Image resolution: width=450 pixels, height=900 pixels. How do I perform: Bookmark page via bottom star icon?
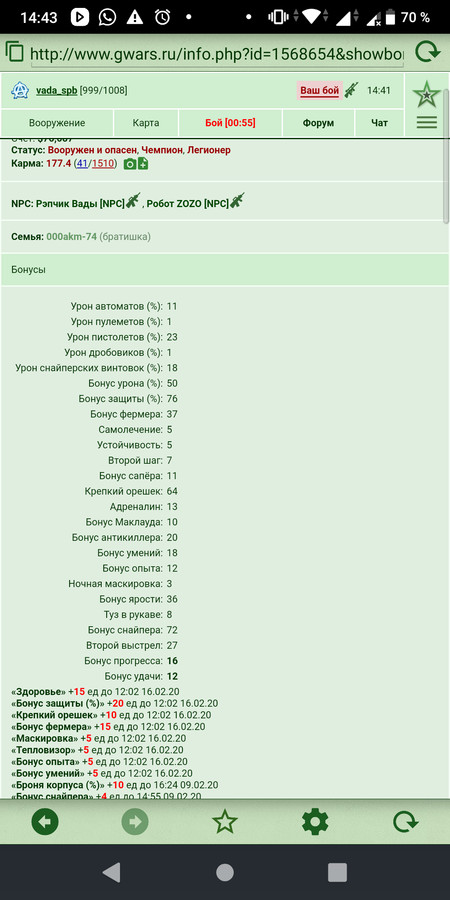coord(224,823)
